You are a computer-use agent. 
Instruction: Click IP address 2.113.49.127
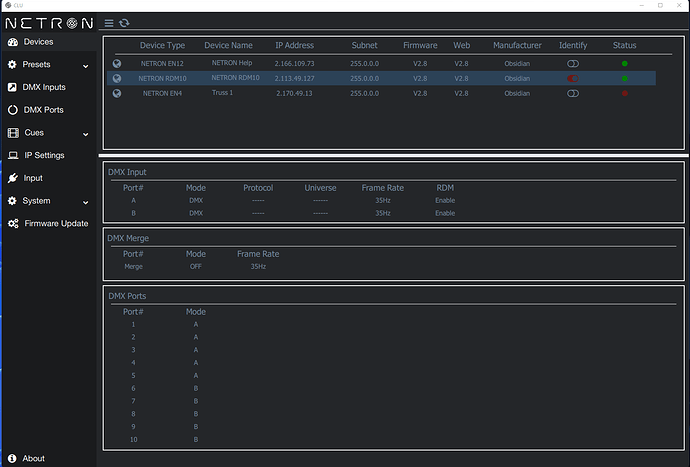294,78
